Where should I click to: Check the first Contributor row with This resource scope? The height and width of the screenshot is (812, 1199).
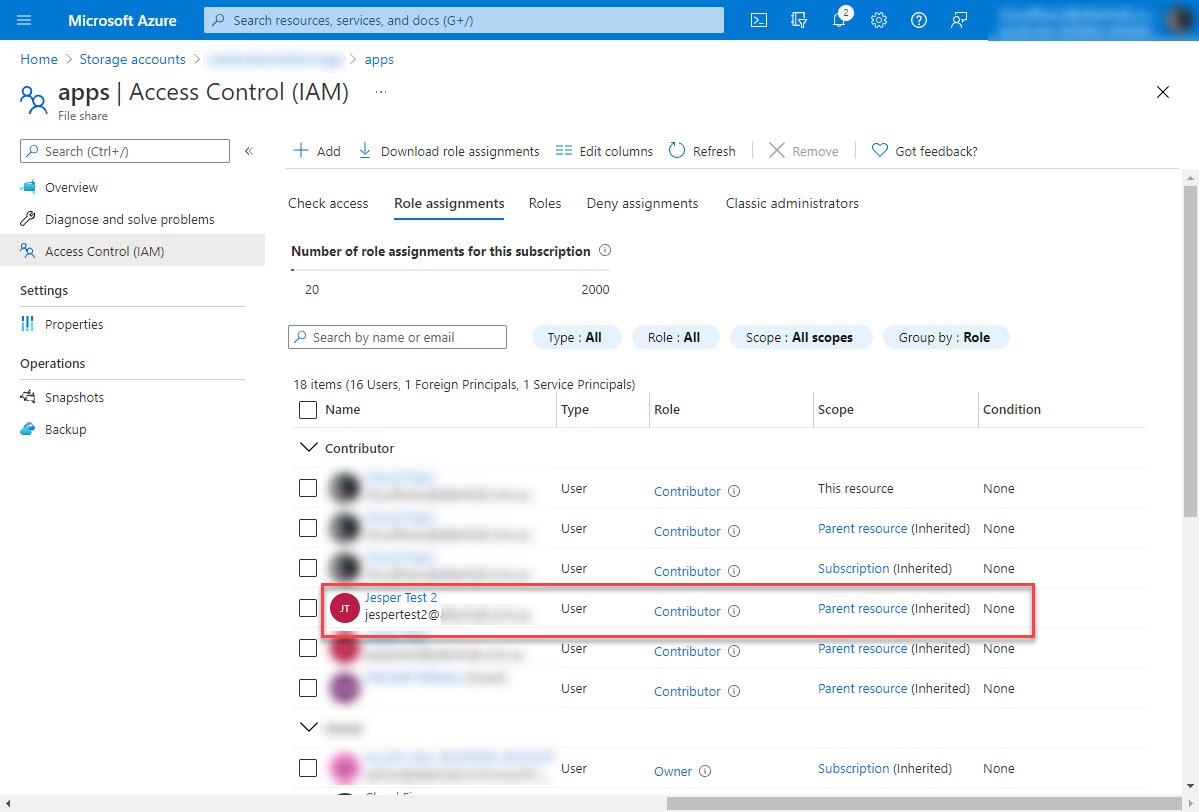coord(308,488)
